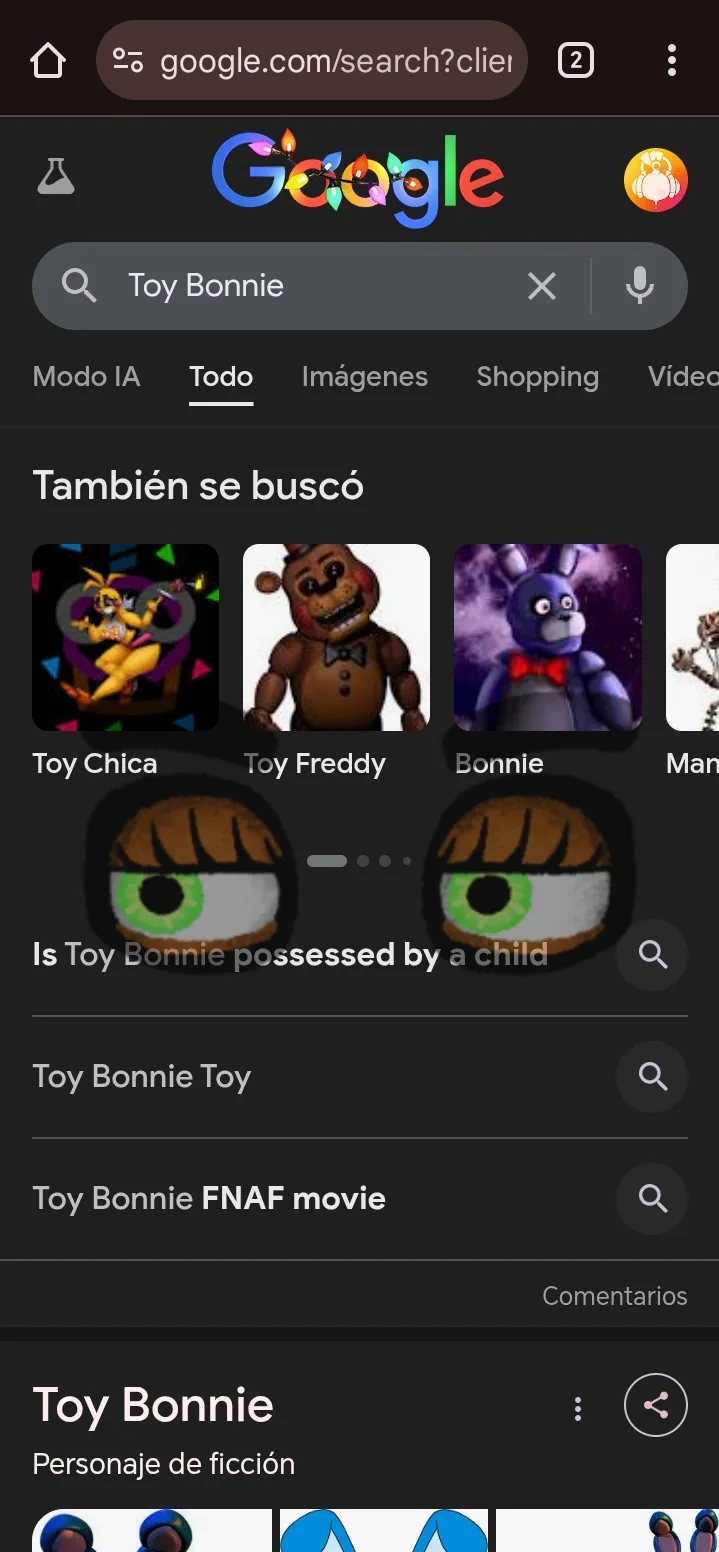Open the Google account profile avatar

pyautogui.click(x=655, y=180)
